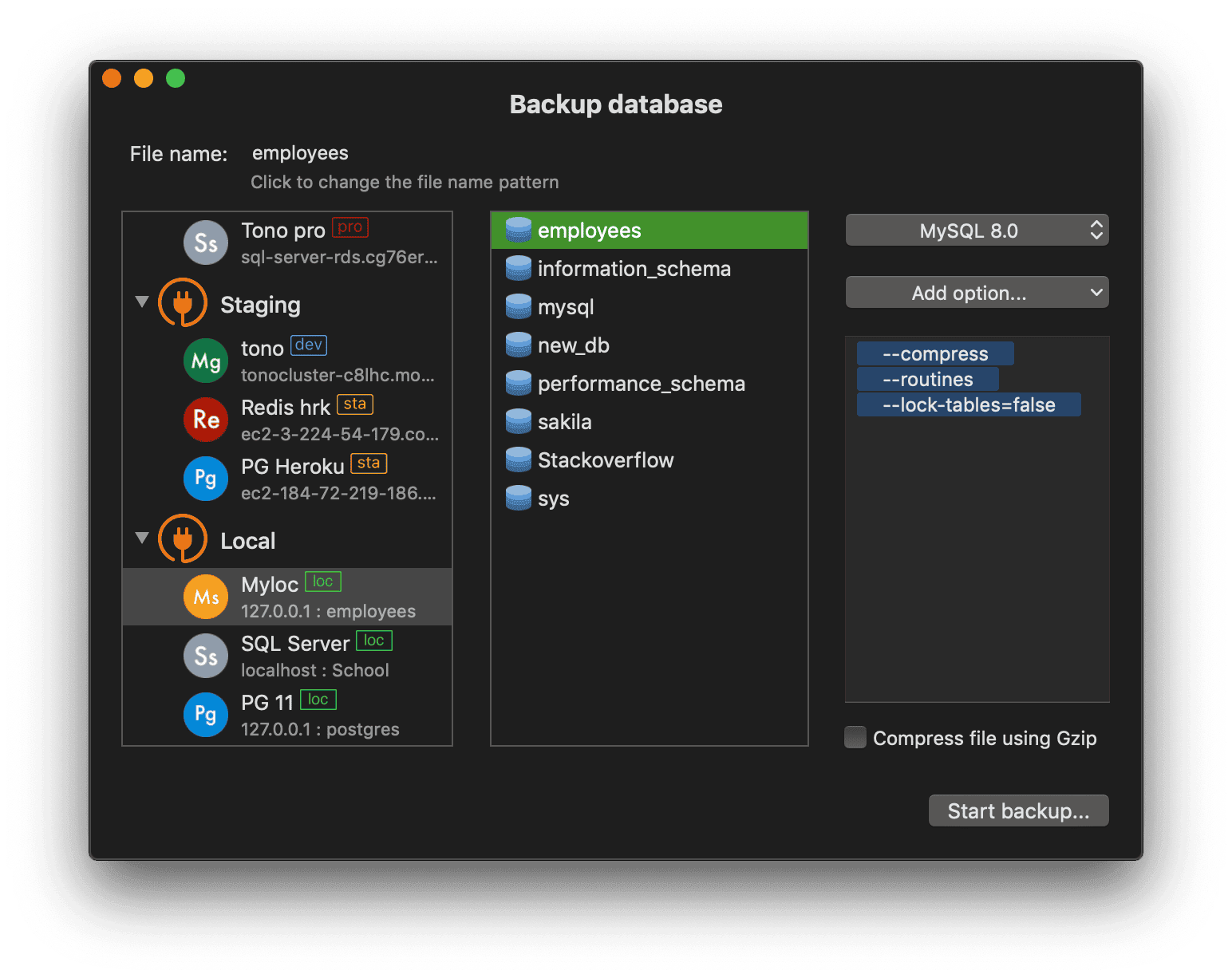Select the SQL Server connection name
The image size is (1232, 978).
295,644
